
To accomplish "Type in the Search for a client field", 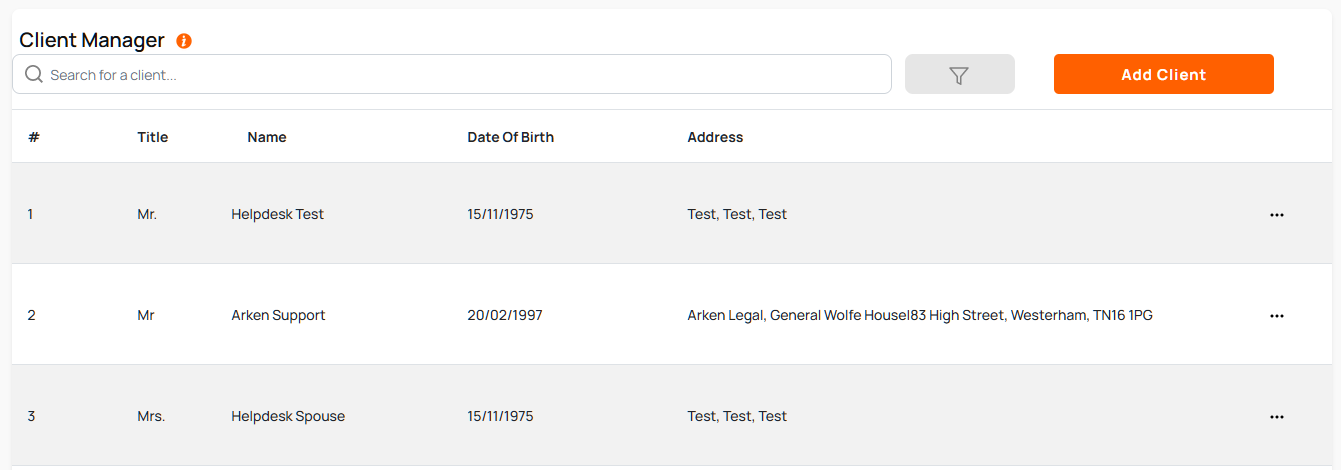I will click(x=460, y=75).
